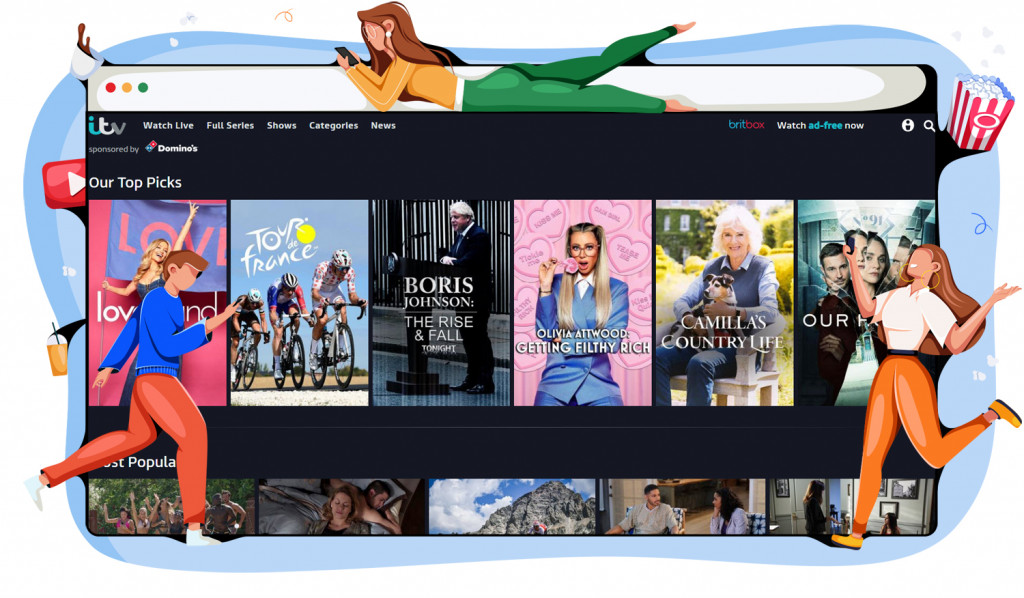Open the News section
1024x598 pixels.
(383, 125)
